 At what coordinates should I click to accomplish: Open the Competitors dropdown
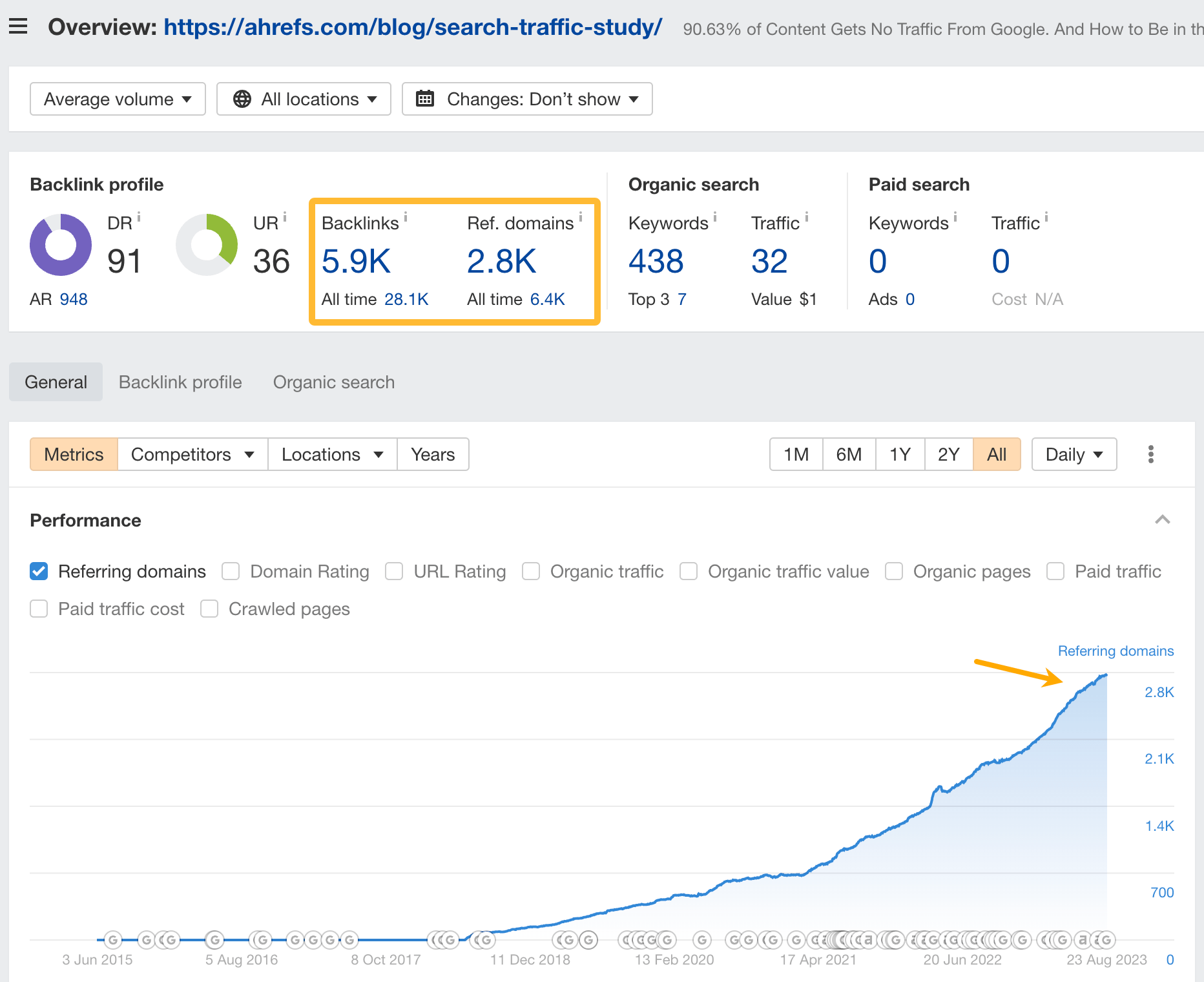tap(192, 454)
